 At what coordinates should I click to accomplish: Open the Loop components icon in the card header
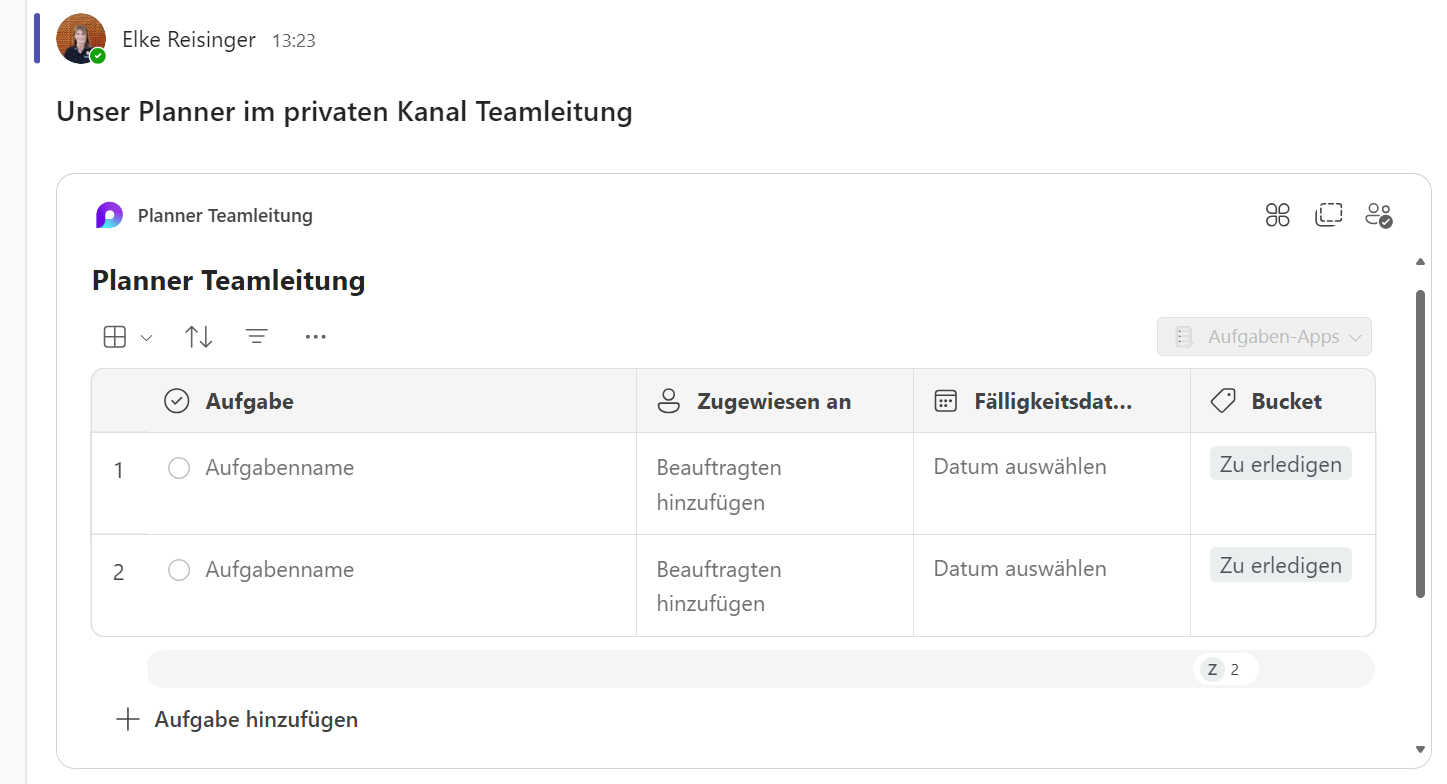point(1278,215)
